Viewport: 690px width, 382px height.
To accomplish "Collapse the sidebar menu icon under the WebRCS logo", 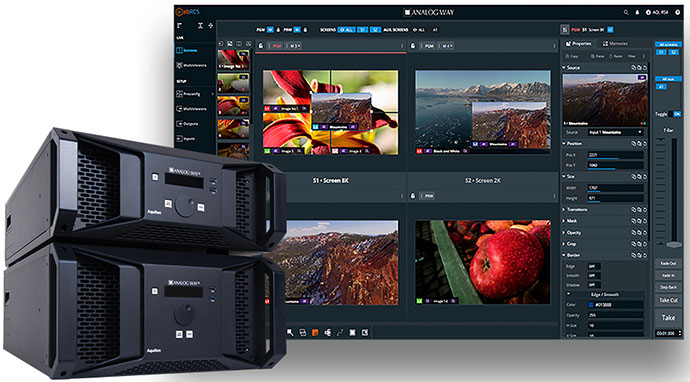I will tap(180, 26).
